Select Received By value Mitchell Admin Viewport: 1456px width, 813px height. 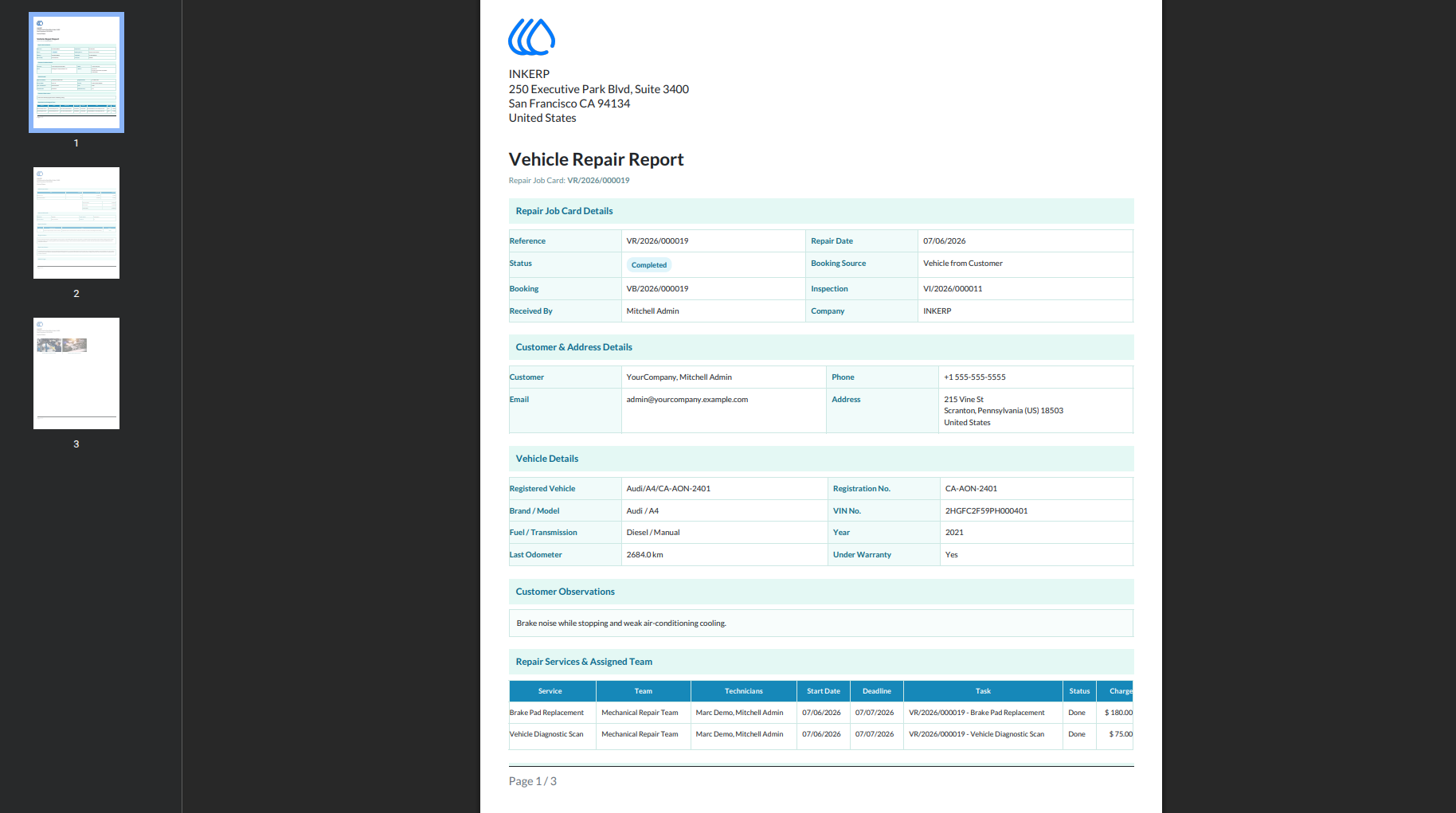coord(652,311)
